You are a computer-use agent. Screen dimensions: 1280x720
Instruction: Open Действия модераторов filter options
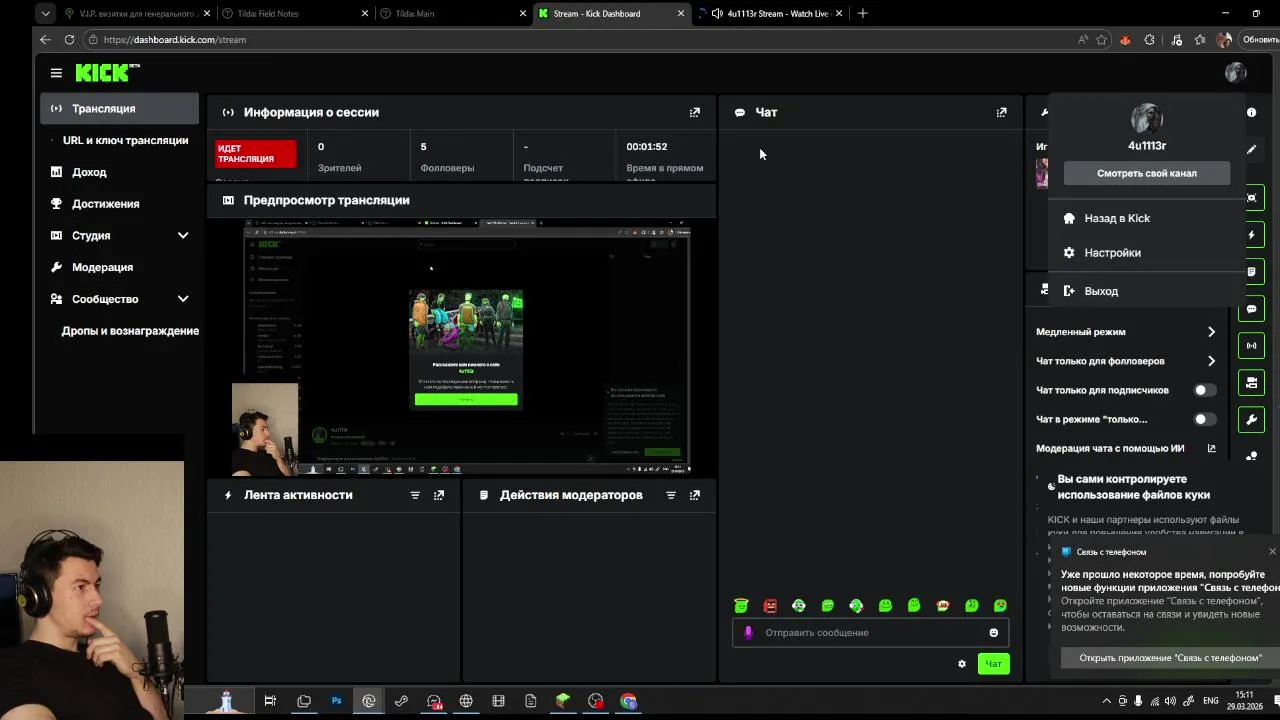(x=671, y=495)
